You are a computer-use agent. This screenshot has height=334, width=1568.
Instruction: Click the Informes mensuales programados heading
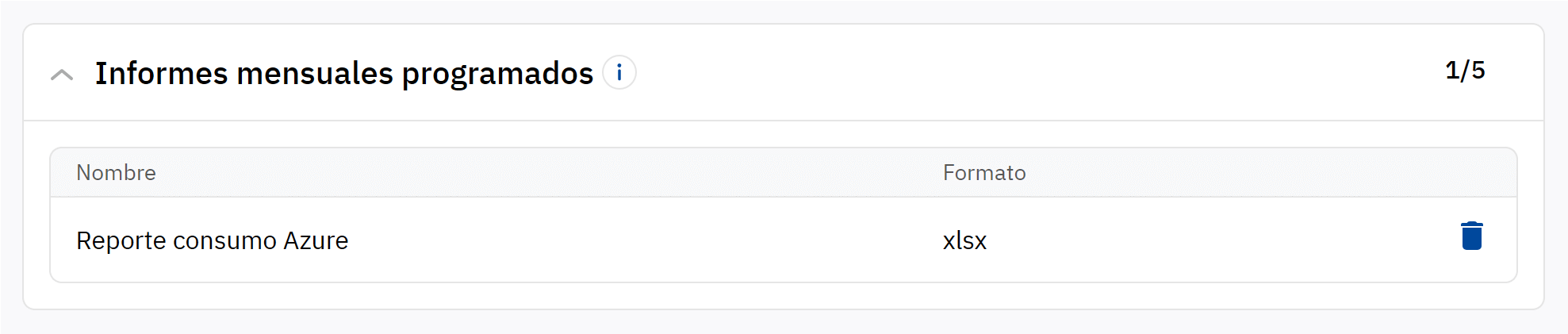click(x=343, y=73)
